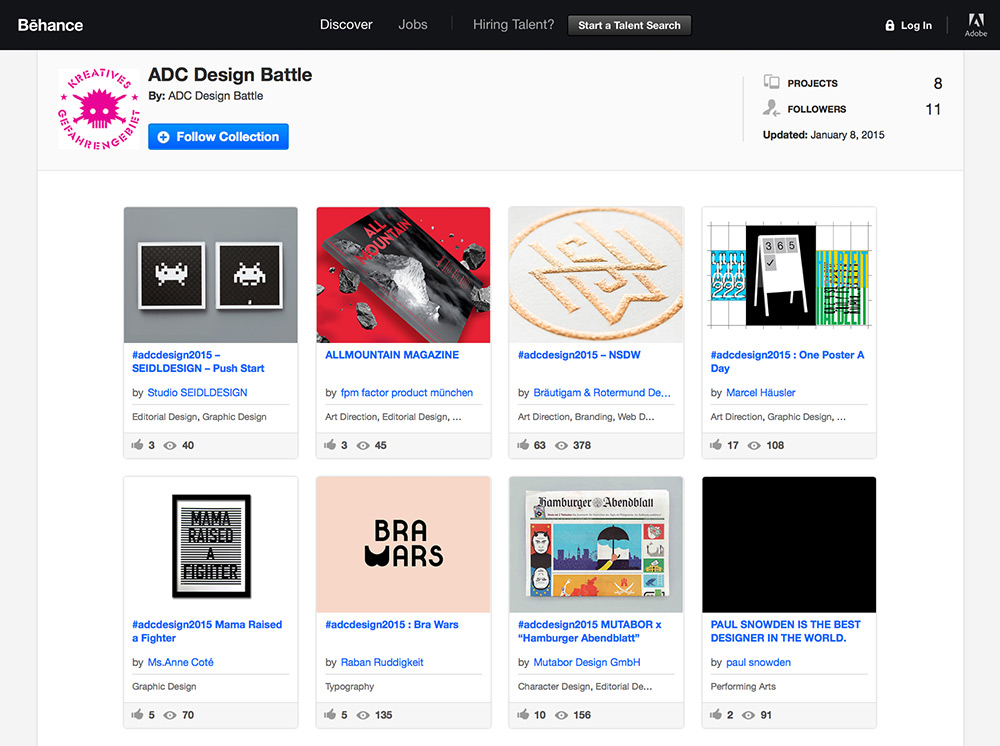Open '#adcdesign2015 – SEIDLDESIGN – Push Start' title
Viewport: 1000px width, 746px height.
click(198, 362)
